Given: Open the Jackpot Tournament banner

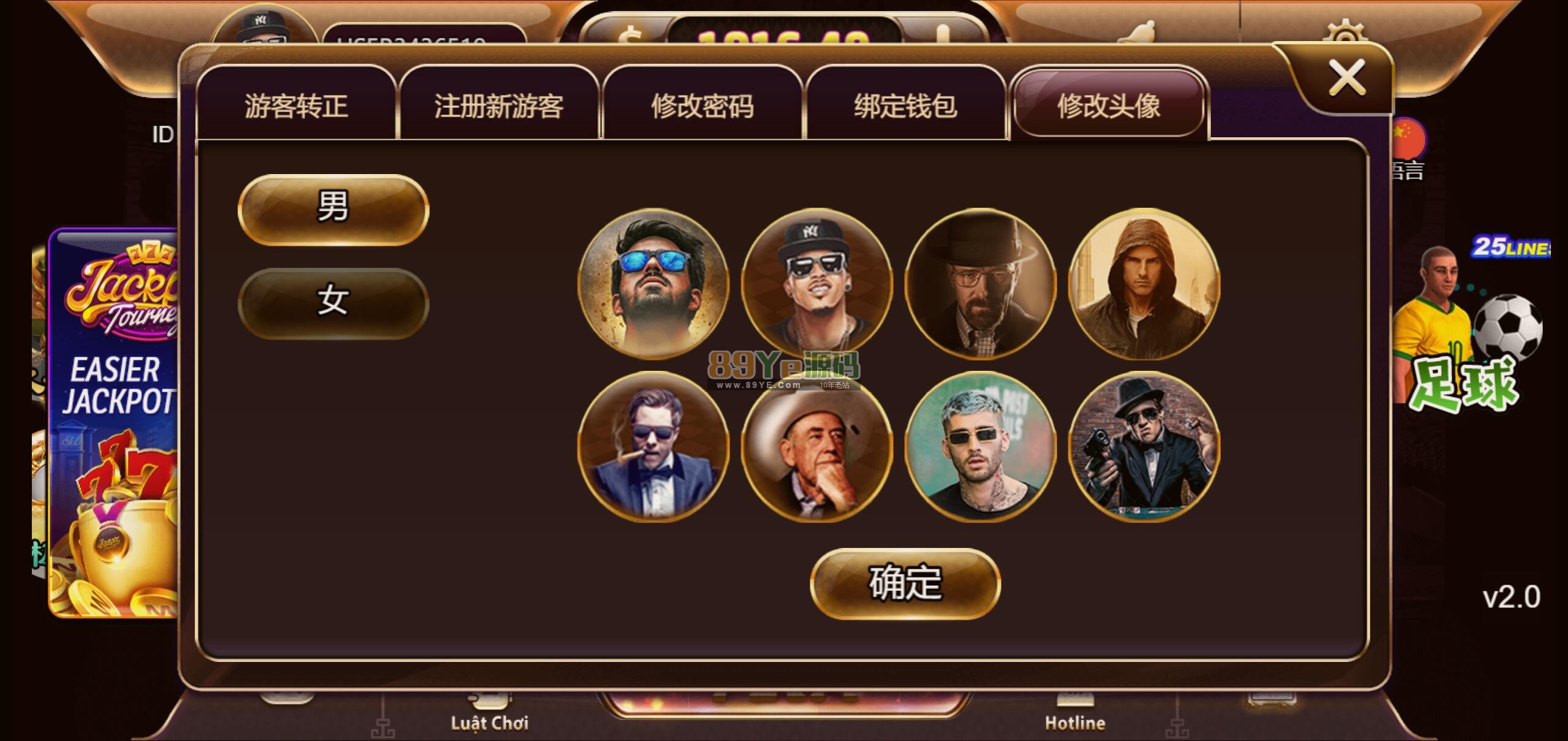Looking at the screenshot, I should [x=114, y=423].
